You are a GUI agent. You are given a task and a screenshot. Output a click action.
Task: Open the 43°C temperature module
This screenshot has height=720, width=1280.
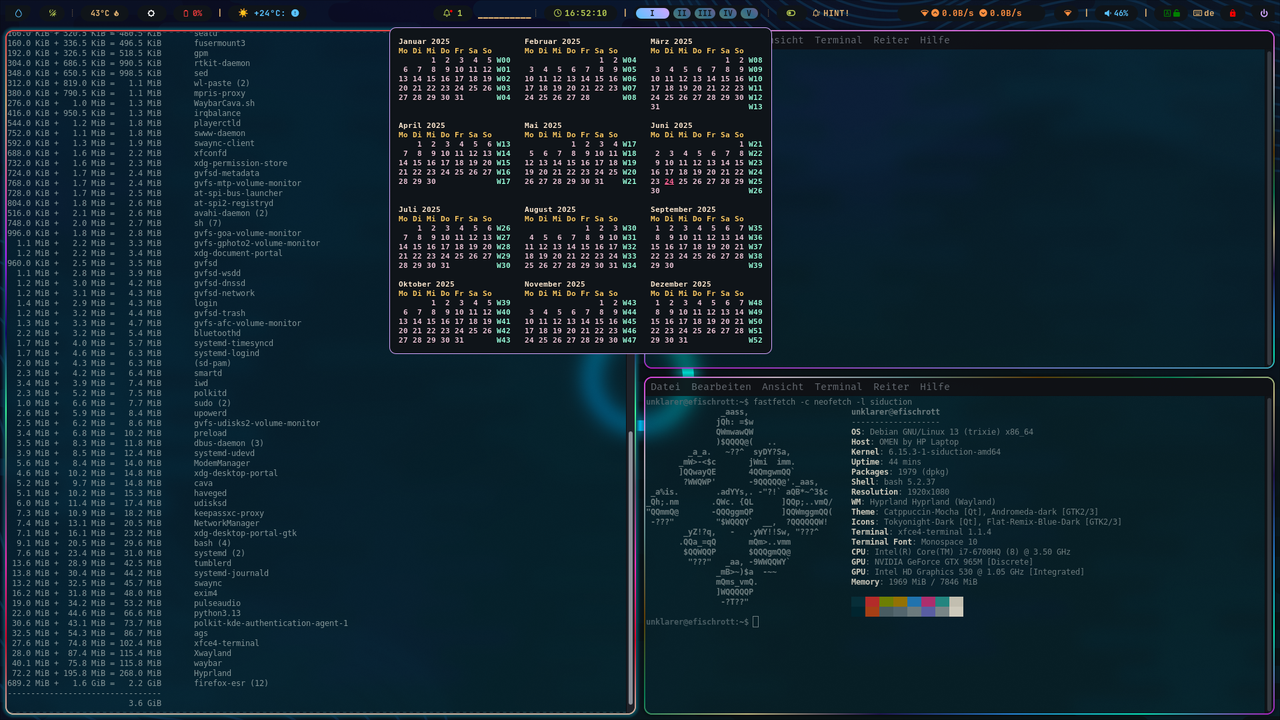[x=105, y=13]
